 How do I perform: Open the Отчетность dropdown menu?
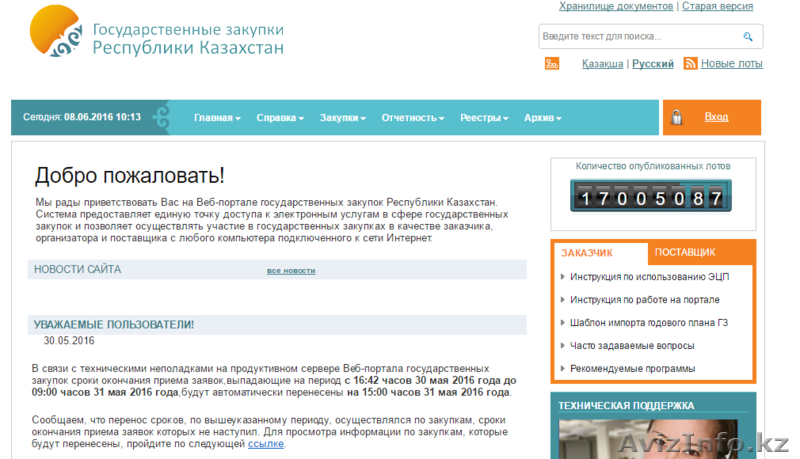[412, 118]
